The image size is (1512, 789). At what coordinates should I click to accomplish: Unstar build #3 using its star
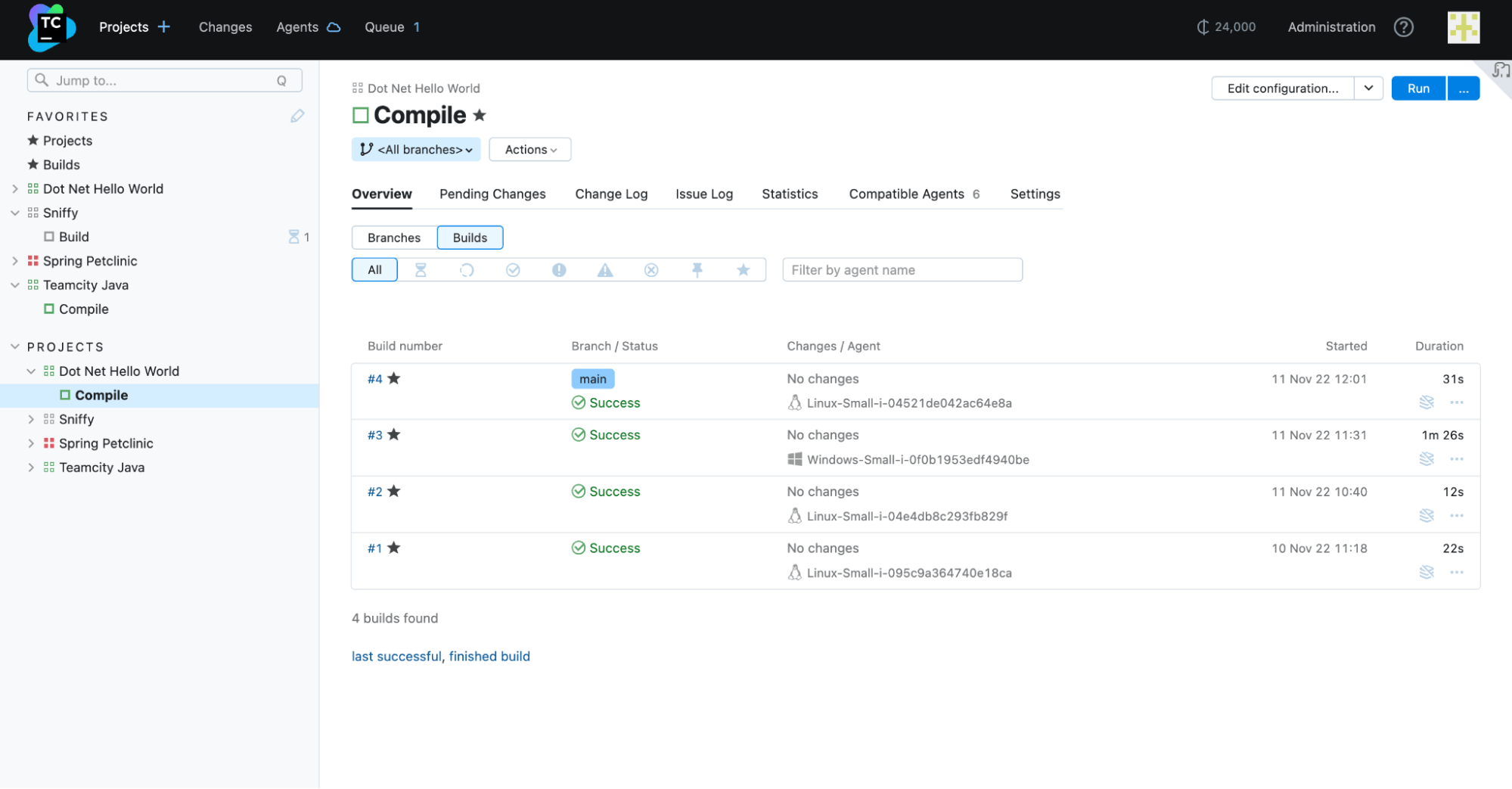pyautogui.click(x=394, y=435)
